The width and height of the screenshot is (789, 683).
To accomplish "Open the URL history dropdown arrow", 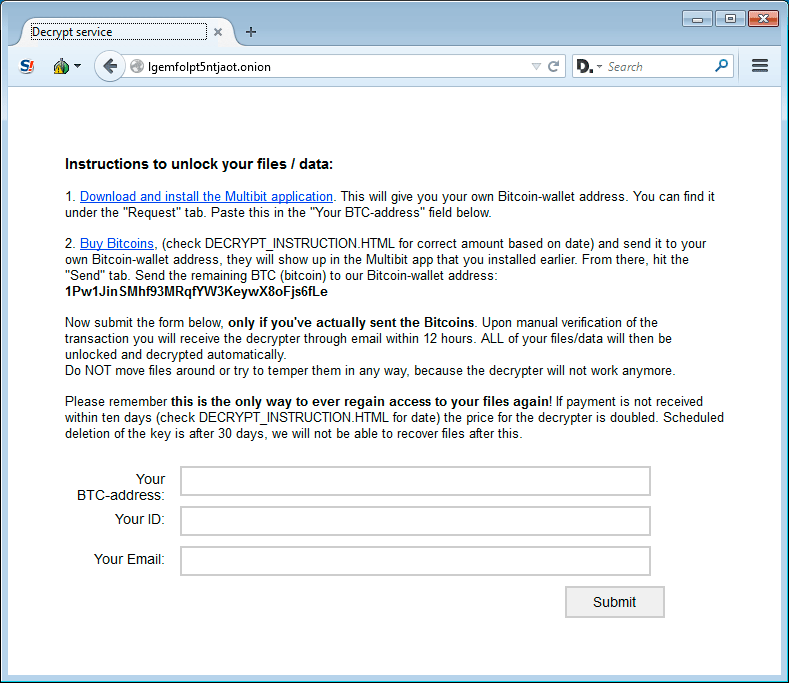I will 536,66.
